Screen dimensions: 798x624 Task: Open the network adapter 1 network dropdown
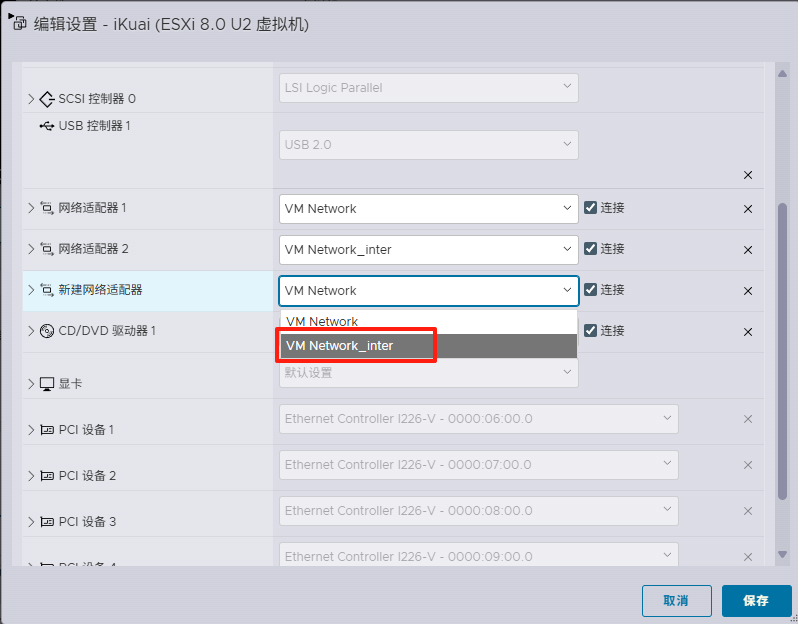tap(428, 208)
